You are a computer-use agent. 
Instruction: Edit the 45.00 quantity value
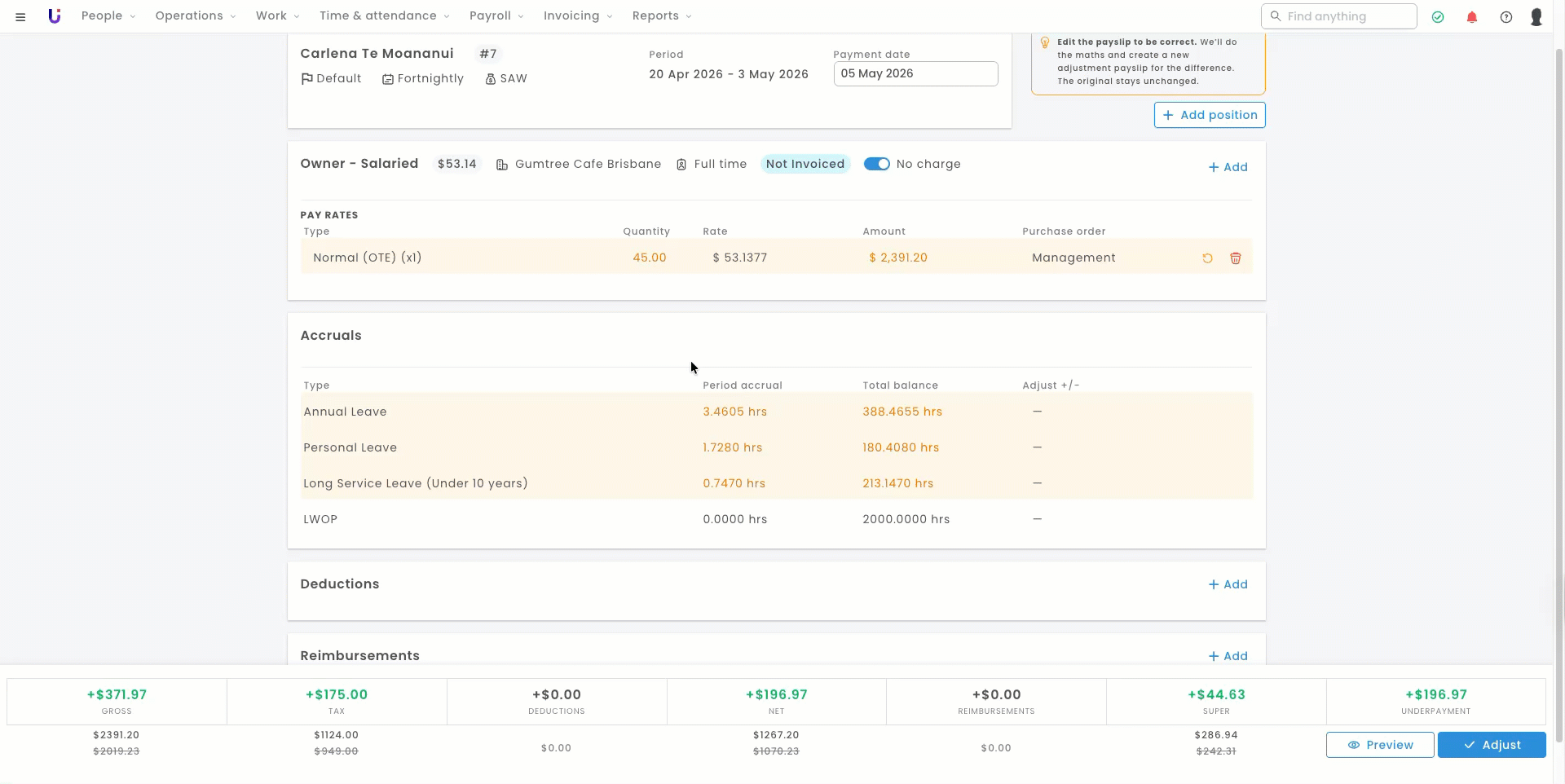pos(650,258)
